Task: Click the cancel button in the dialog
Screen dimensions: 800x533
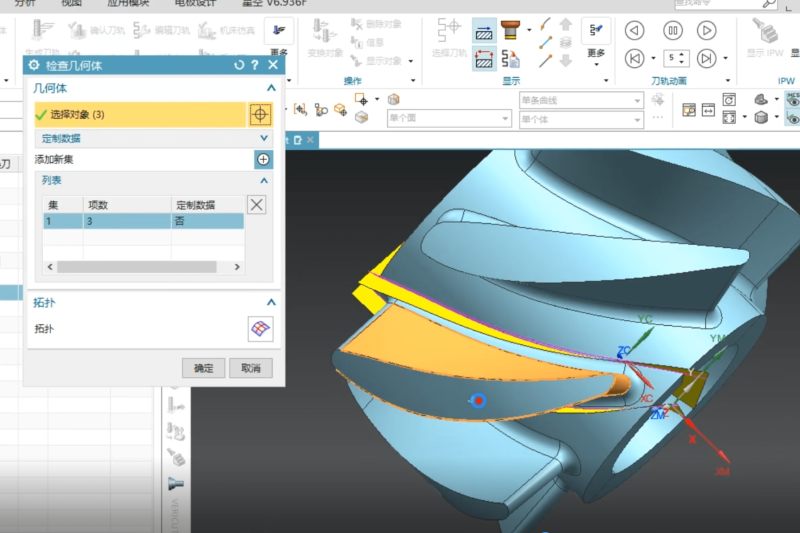Action: pyautogui.click(x=250, y=368)
